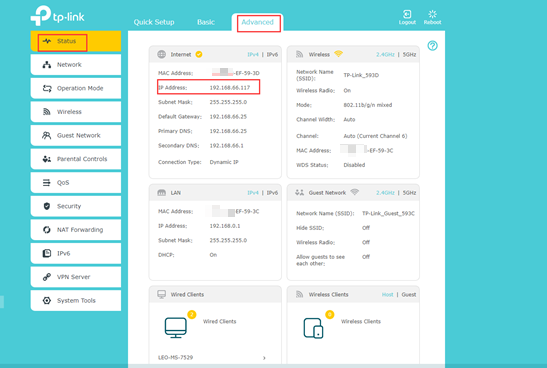
Task: Open the VPN Server menu
Action: tap(76, 277)
